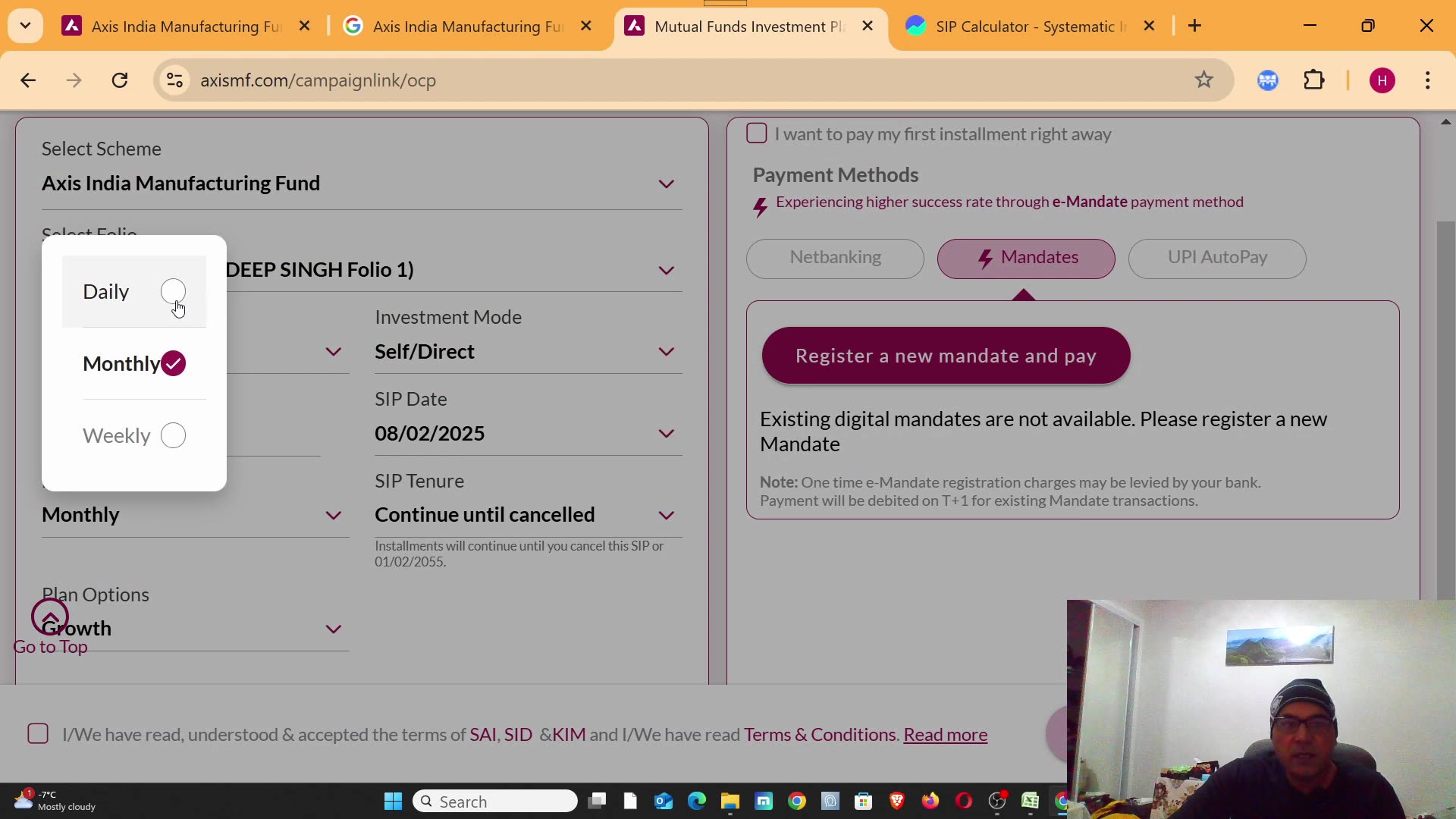Click the Go to Top arrow icon

tap(50, 617)
